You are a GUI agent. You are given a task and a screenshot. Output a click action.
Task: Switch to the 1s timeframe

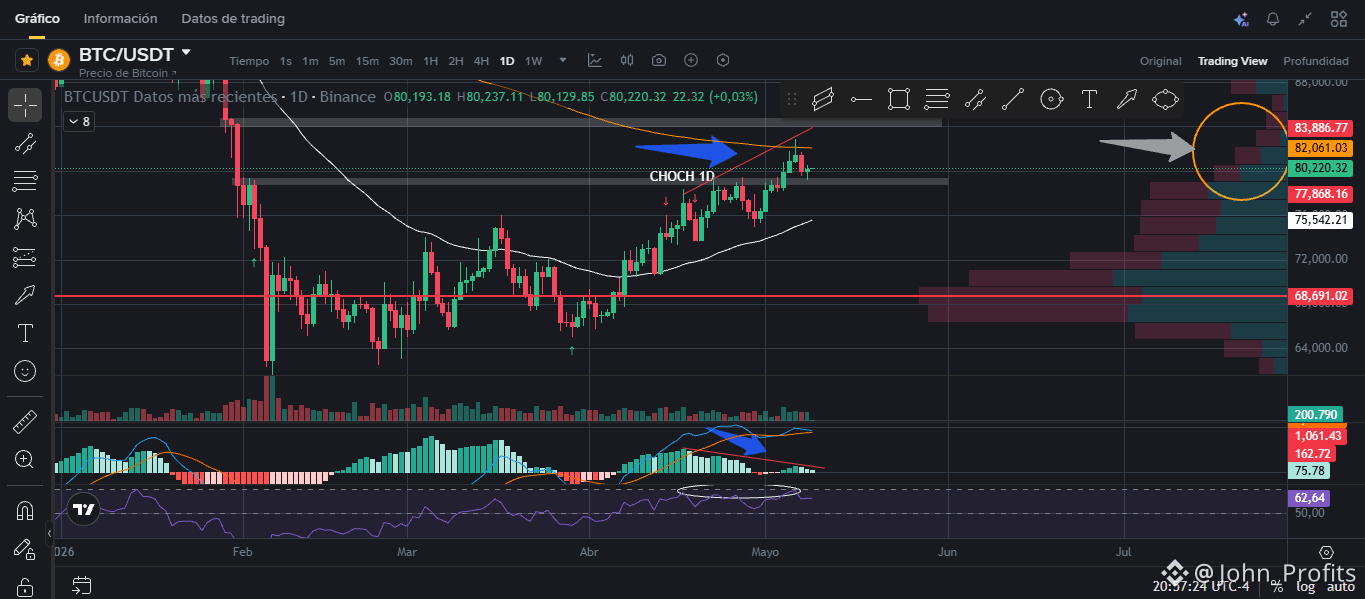point(286,61)
